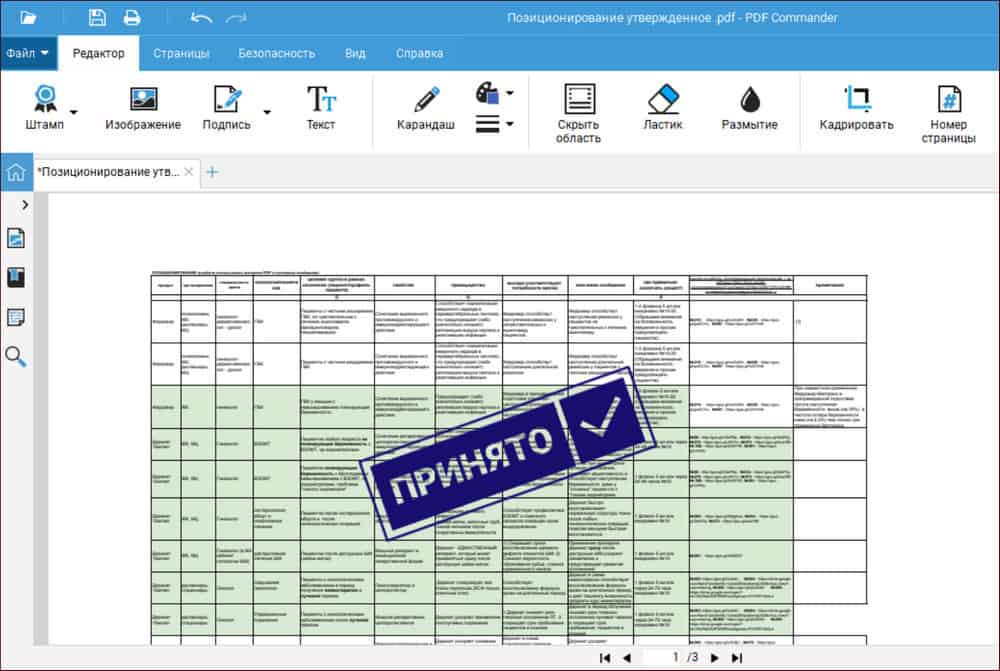This screenshot has width=1000, height=671.
Task: Open the Signature (Подпись) dropdown arrow
Action: 266,111
